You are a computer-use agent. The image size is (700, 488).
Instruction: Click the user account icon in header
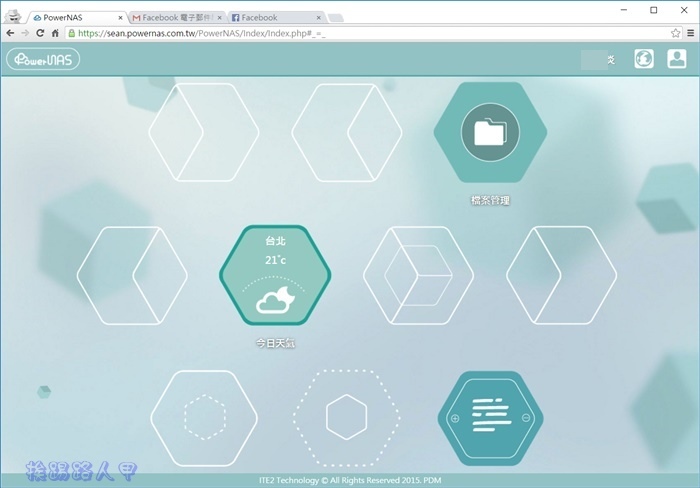[677, 59]
